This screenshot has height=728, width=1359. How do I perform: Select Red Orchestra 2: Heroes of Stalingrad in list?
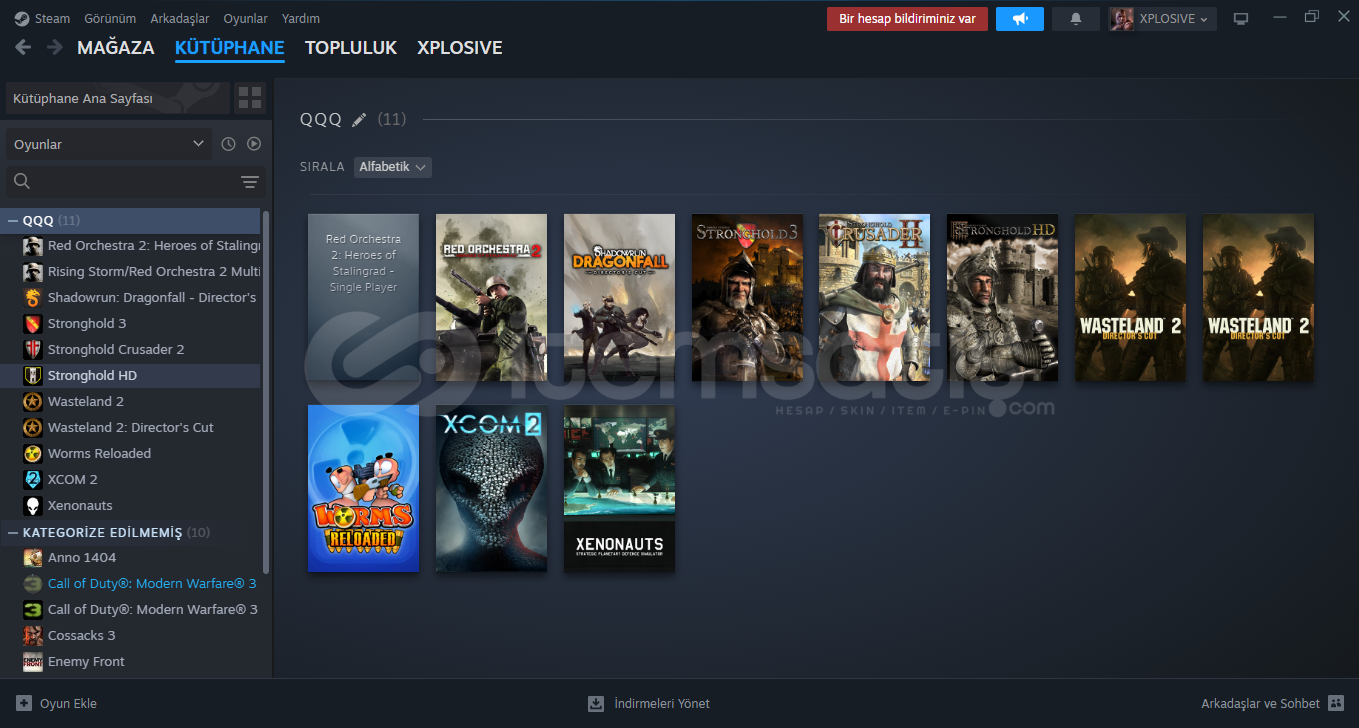click(x=140, y=245)
